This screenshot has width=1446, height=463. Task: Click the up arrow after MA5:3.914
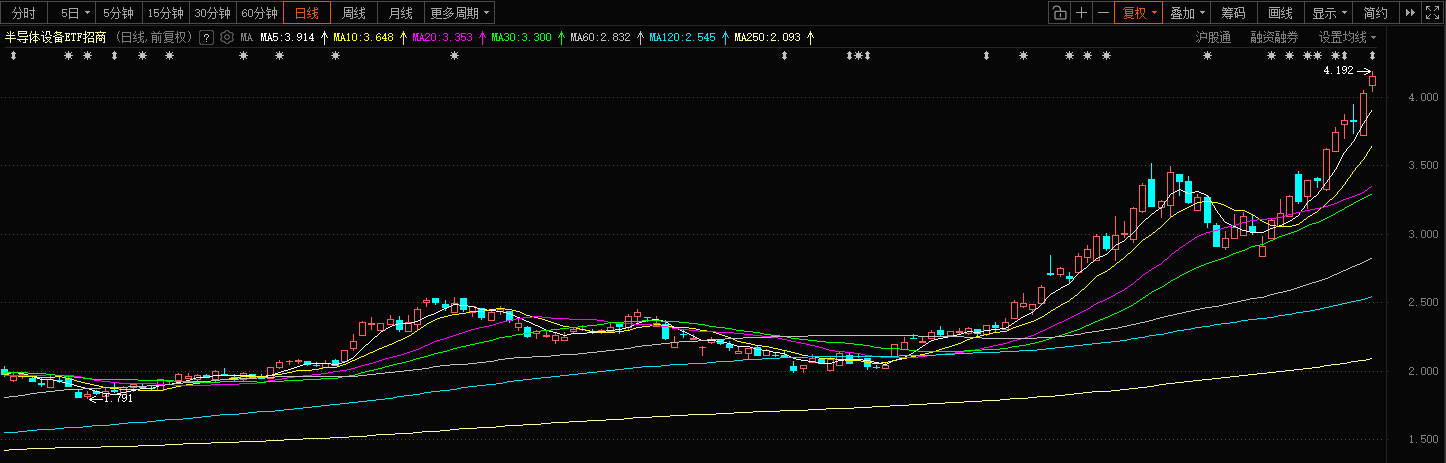pyautogui.click(x=324, y=37)
